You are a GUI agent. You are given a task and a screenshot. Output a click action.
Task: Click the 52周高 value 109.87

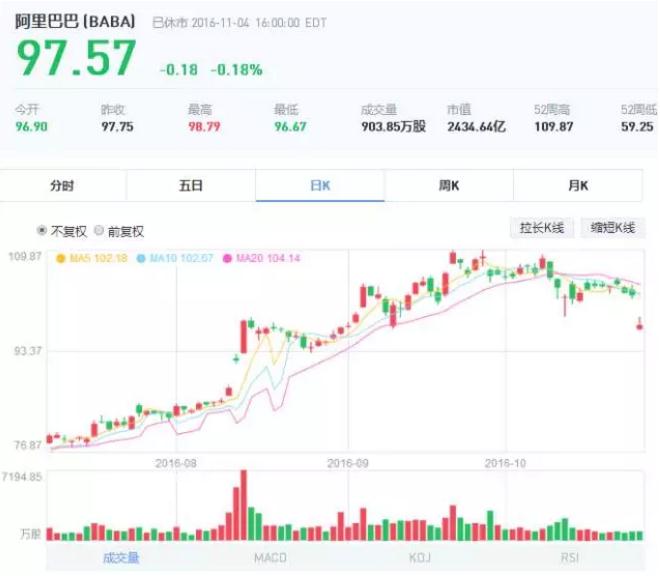554,126
